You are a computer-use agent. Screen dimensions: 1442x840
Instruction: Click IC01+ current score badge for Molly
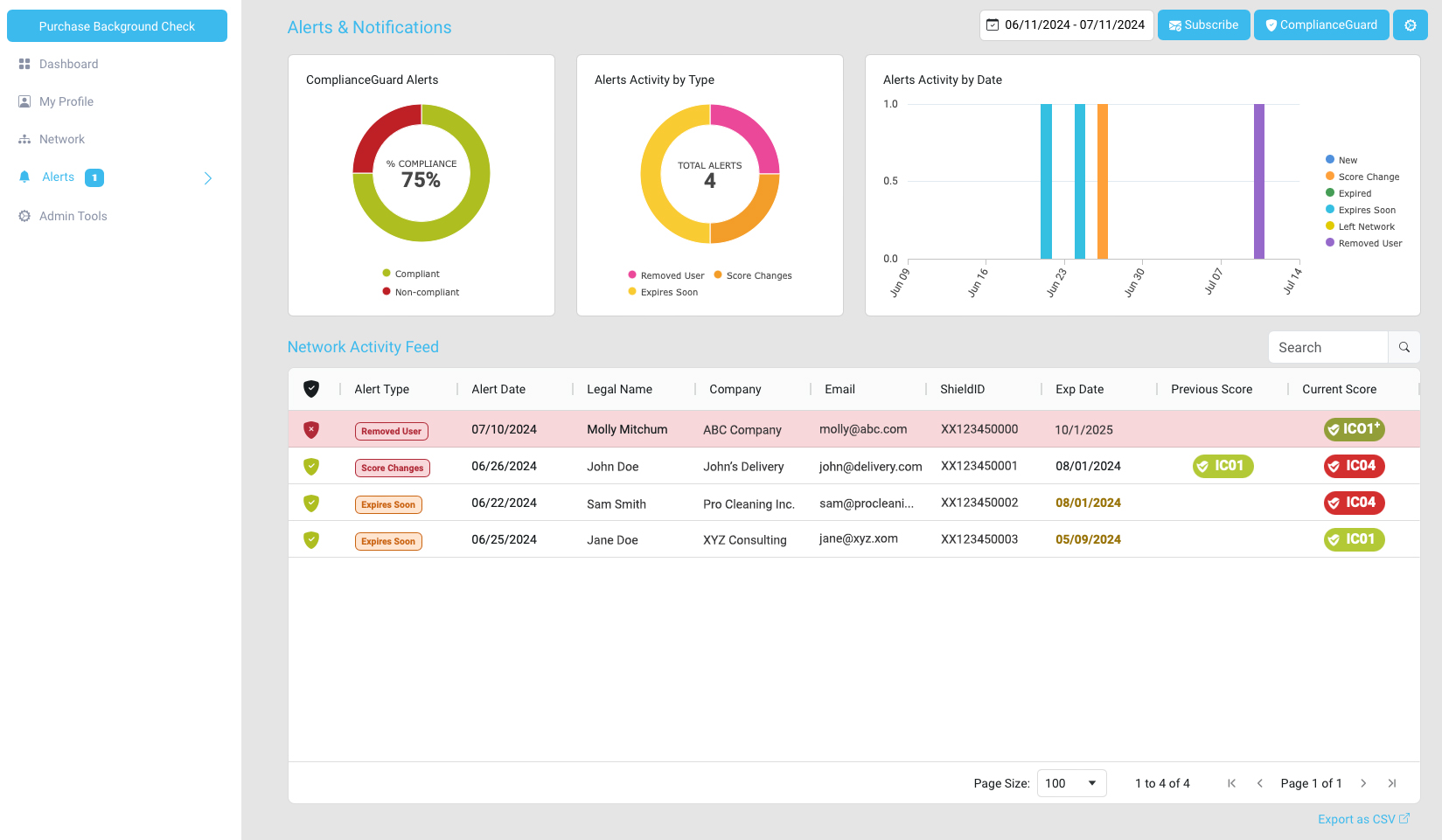(x=1354, y=429)
